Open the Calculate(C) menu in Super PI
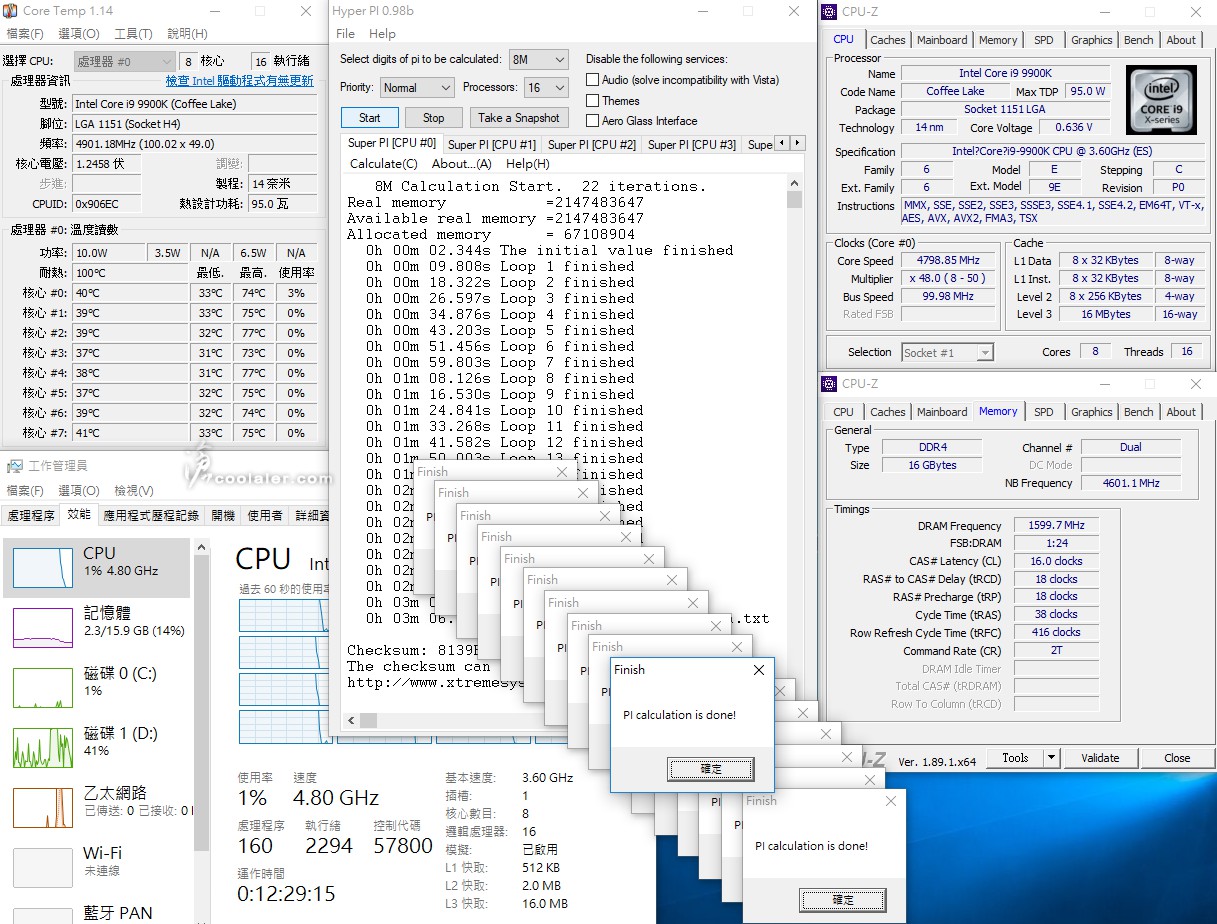The width and height of the screenshot is (1217, 924). (384, 164)
